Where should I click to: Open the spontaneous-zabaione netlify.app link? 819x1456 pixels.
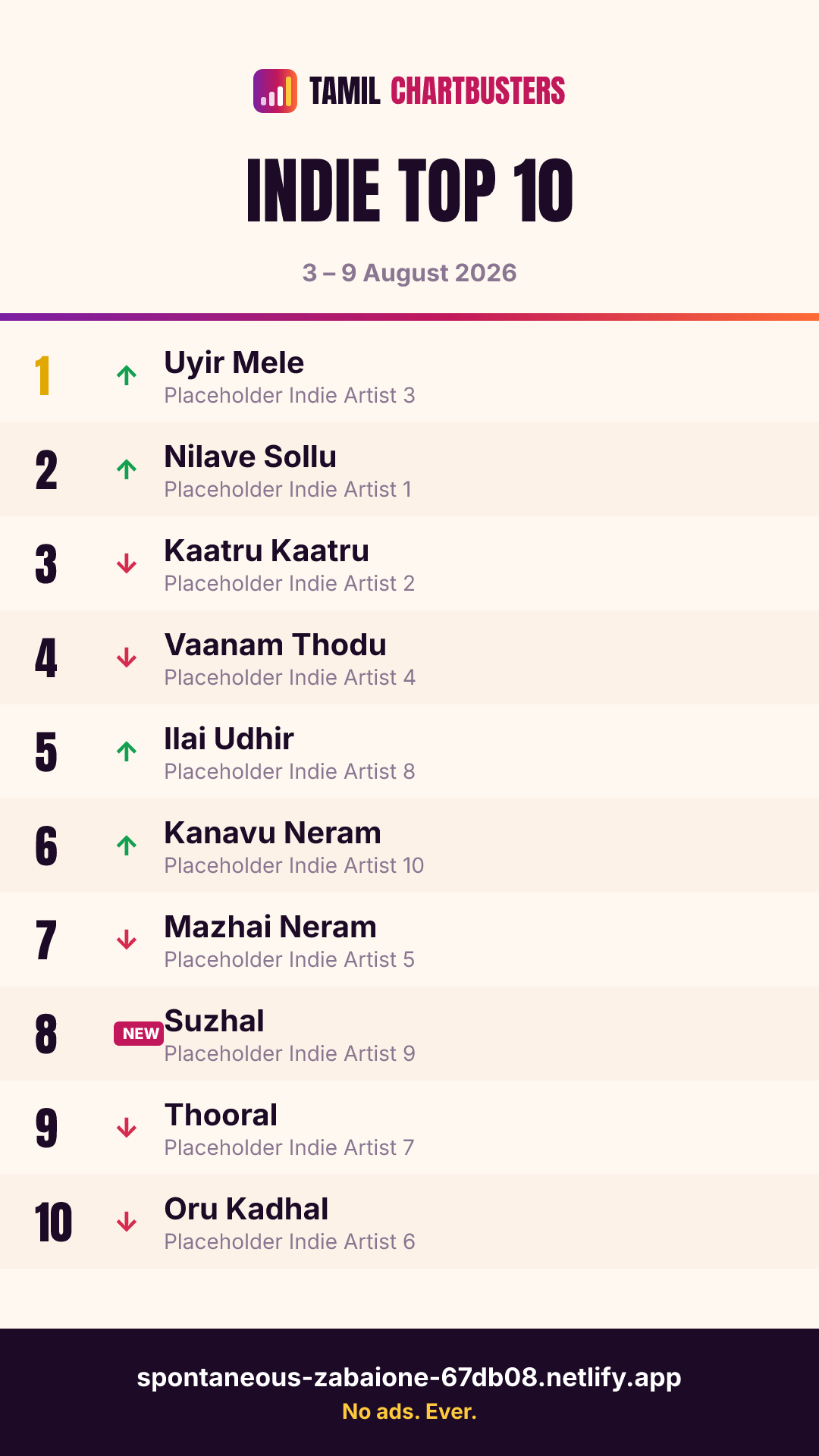pyautogui.click(x=409, y=1376)
